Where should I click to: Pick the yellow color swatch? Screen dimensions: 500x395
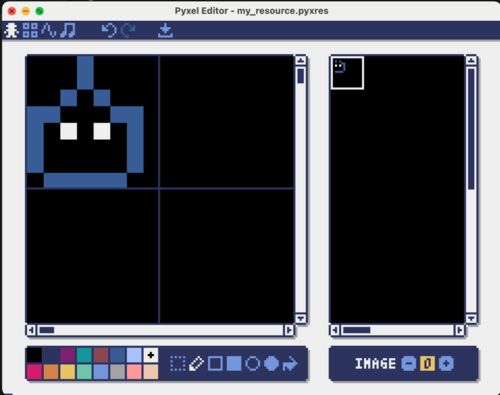pos(67,372)
